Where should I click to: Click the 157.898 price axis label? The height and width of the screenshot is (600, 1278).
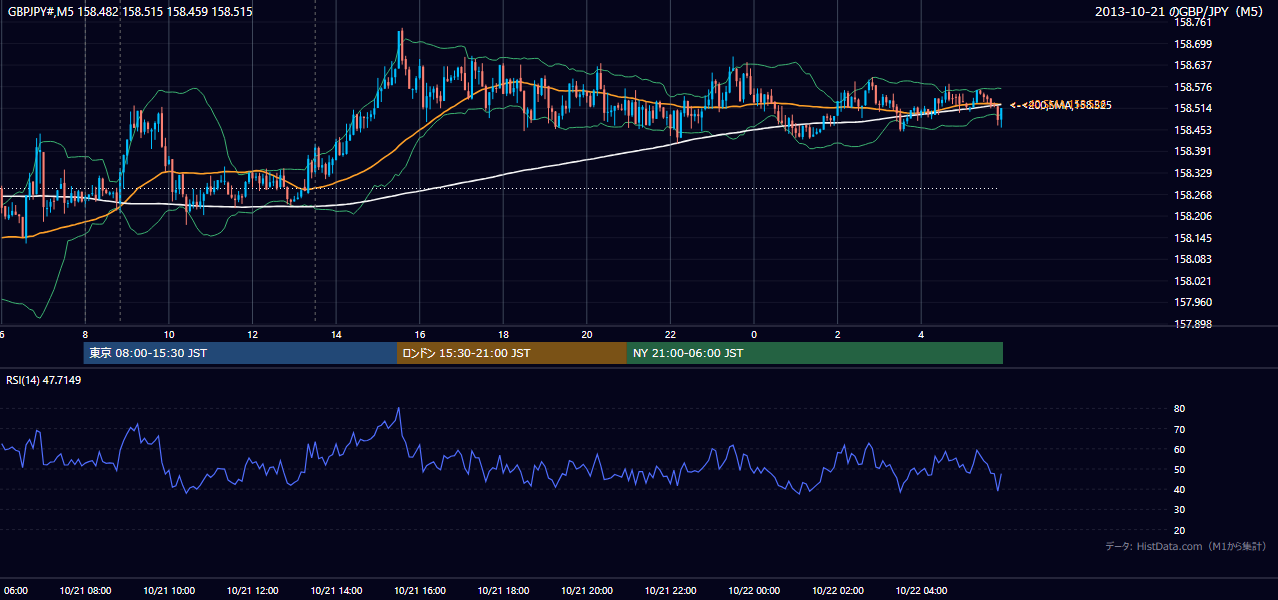click(1193, 324)
